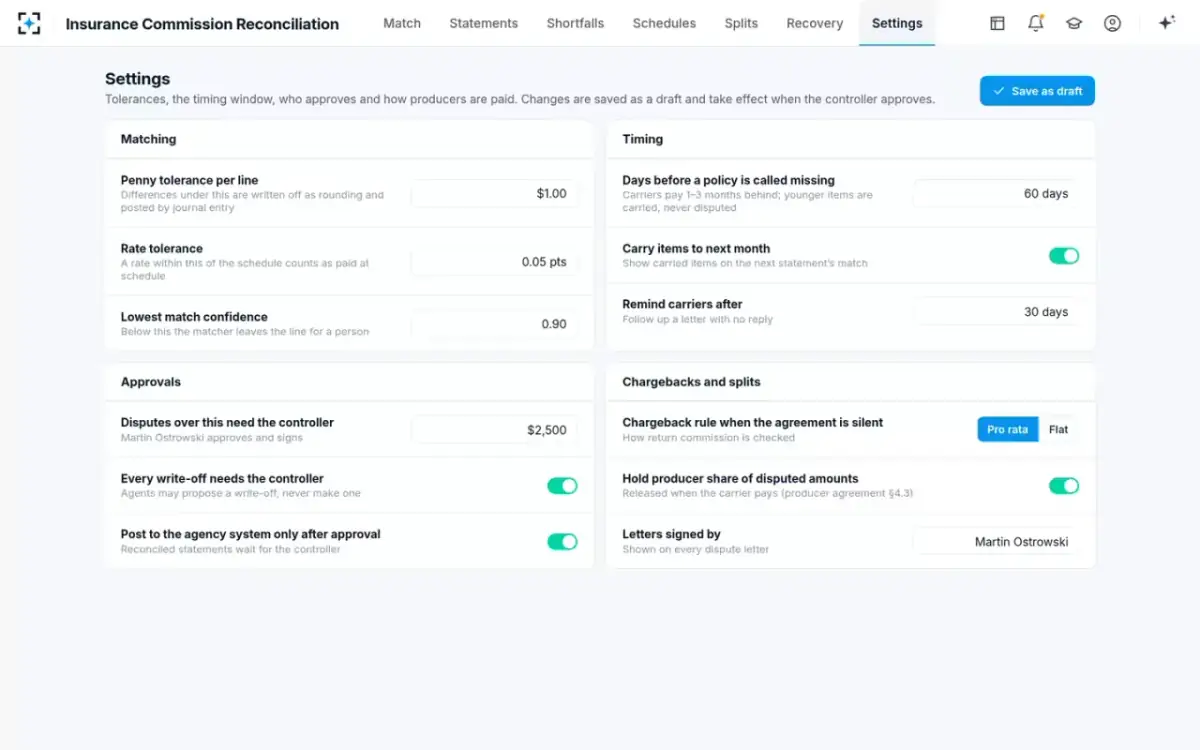
Task: Edit Days before policy is called missing
Action: point(996,194)
